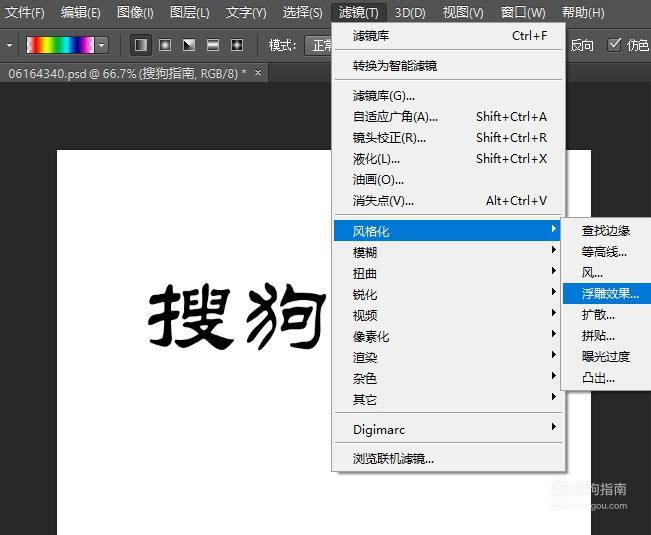The height and width of the screenshot is (535, 651).
Task: Open the 窗口(W) menu
Action: coord(523,12)
